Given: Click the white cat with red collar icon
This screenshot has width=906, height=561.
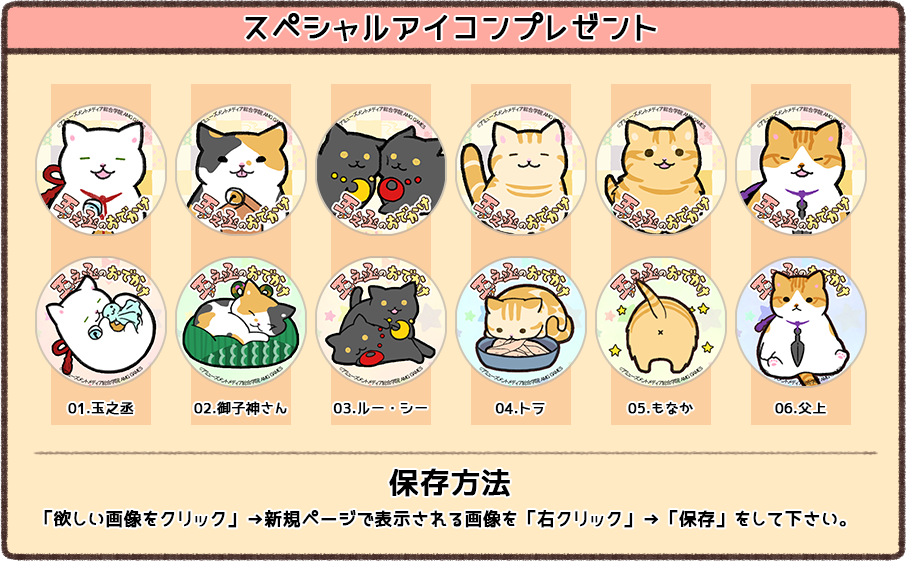Looking at the screenshot, I should [x=101, y=169].
